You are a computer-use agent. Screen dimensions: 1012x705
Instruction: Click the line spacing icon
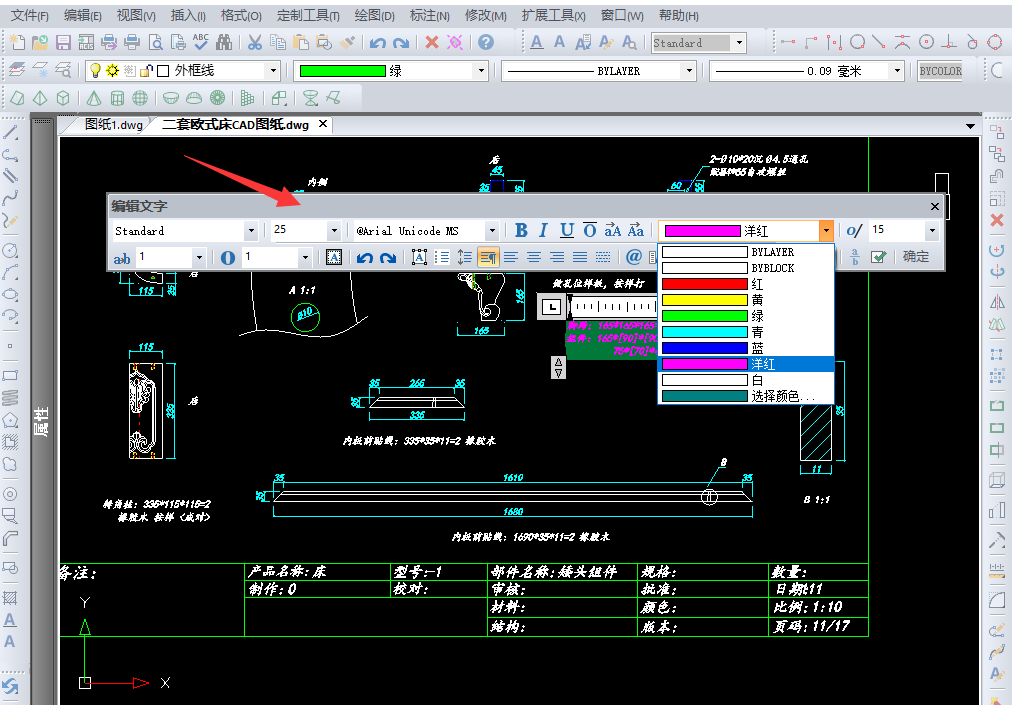pyautogui.click(x=465, y=258)
